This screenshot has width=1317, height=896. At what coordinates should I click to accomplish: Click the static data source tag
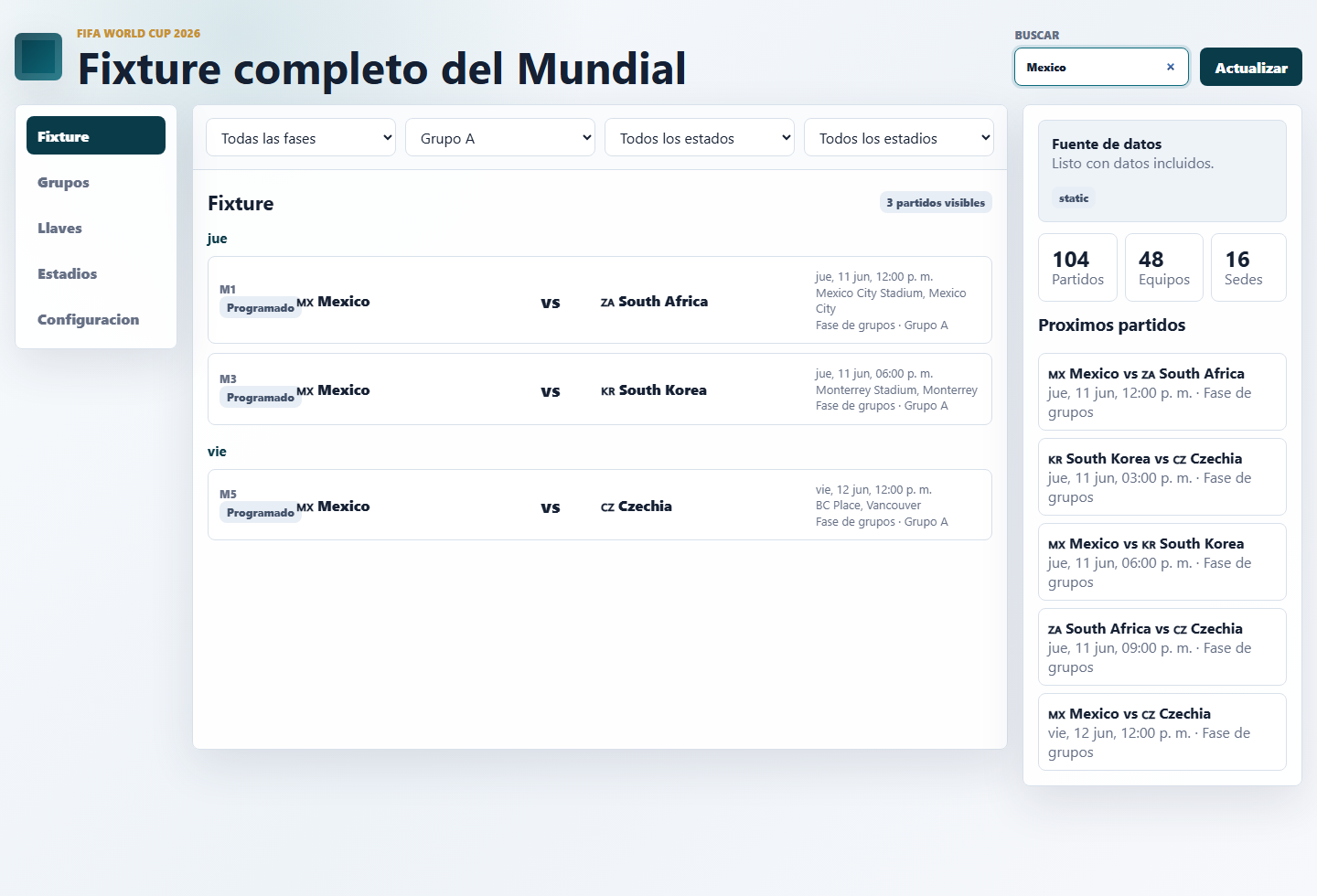click(x=1074, y=198)
